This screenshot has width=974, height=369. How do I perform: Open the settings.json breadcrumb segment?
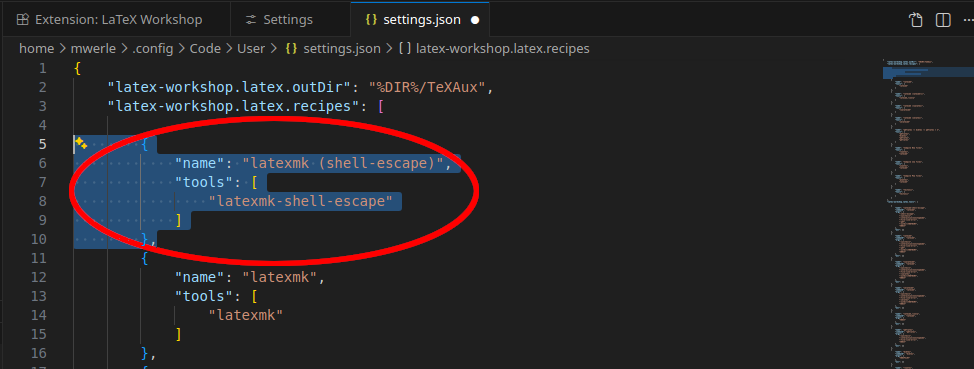click(x=333, y=48)
